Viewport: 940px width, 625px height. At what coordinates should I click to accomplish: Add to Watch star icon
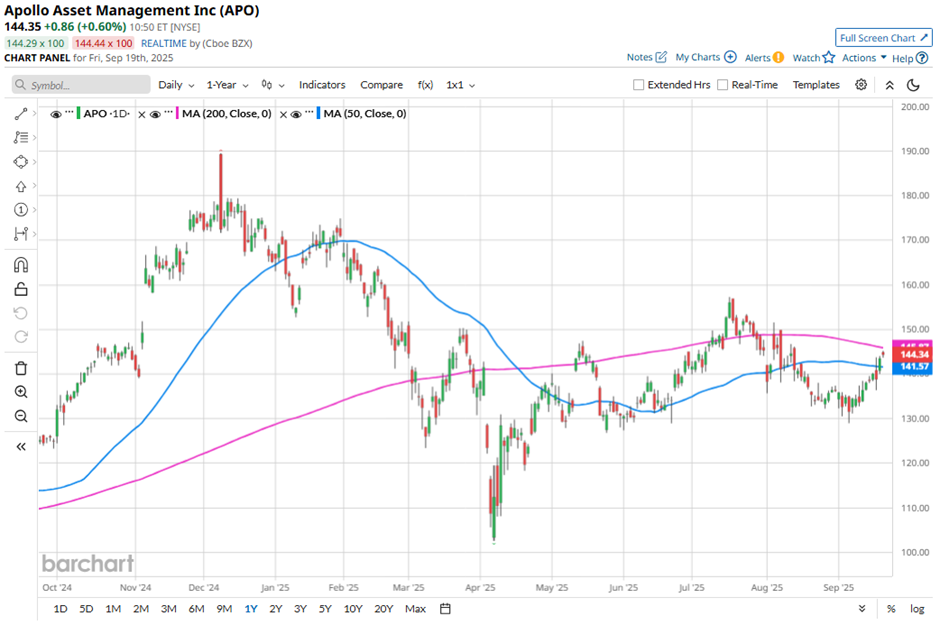click(x=828, y=57)
